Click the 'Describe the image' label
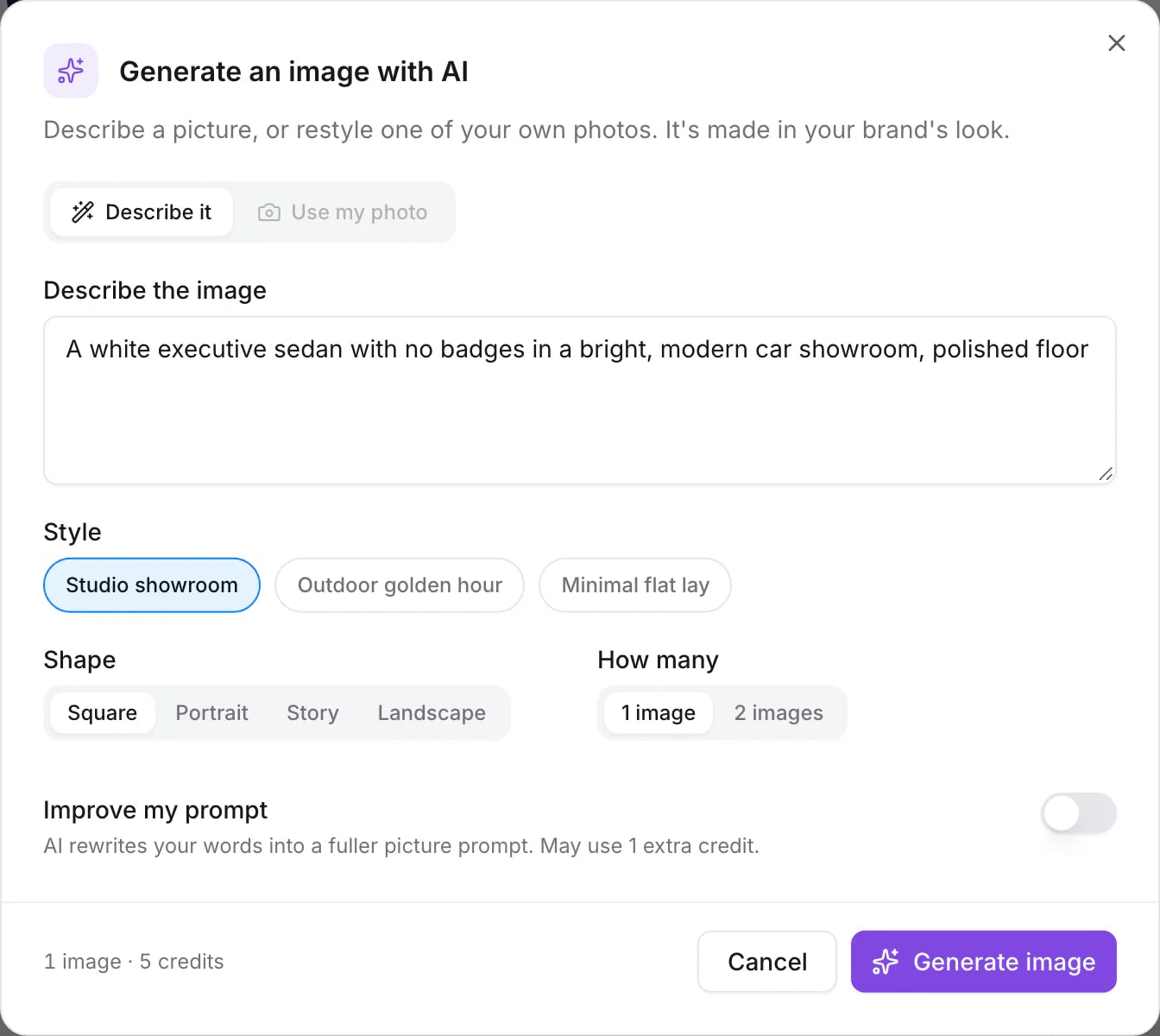Image resolution: width=1160 pixels, height=1036 pixels. tap(155, 290)
